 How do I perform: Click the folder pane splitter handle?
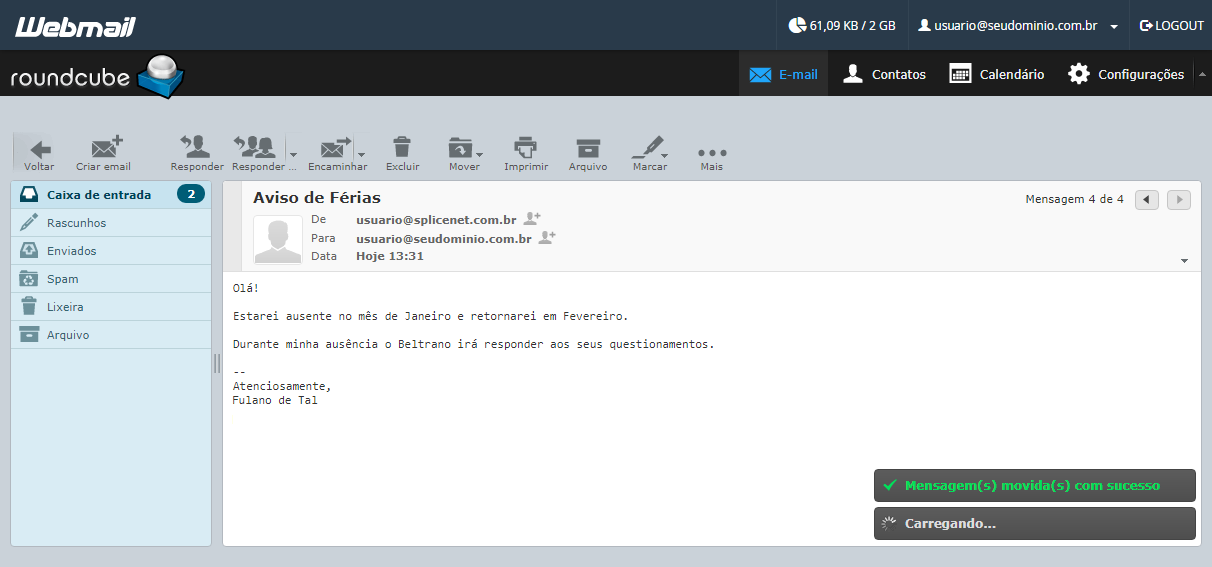tap(217, 363)
